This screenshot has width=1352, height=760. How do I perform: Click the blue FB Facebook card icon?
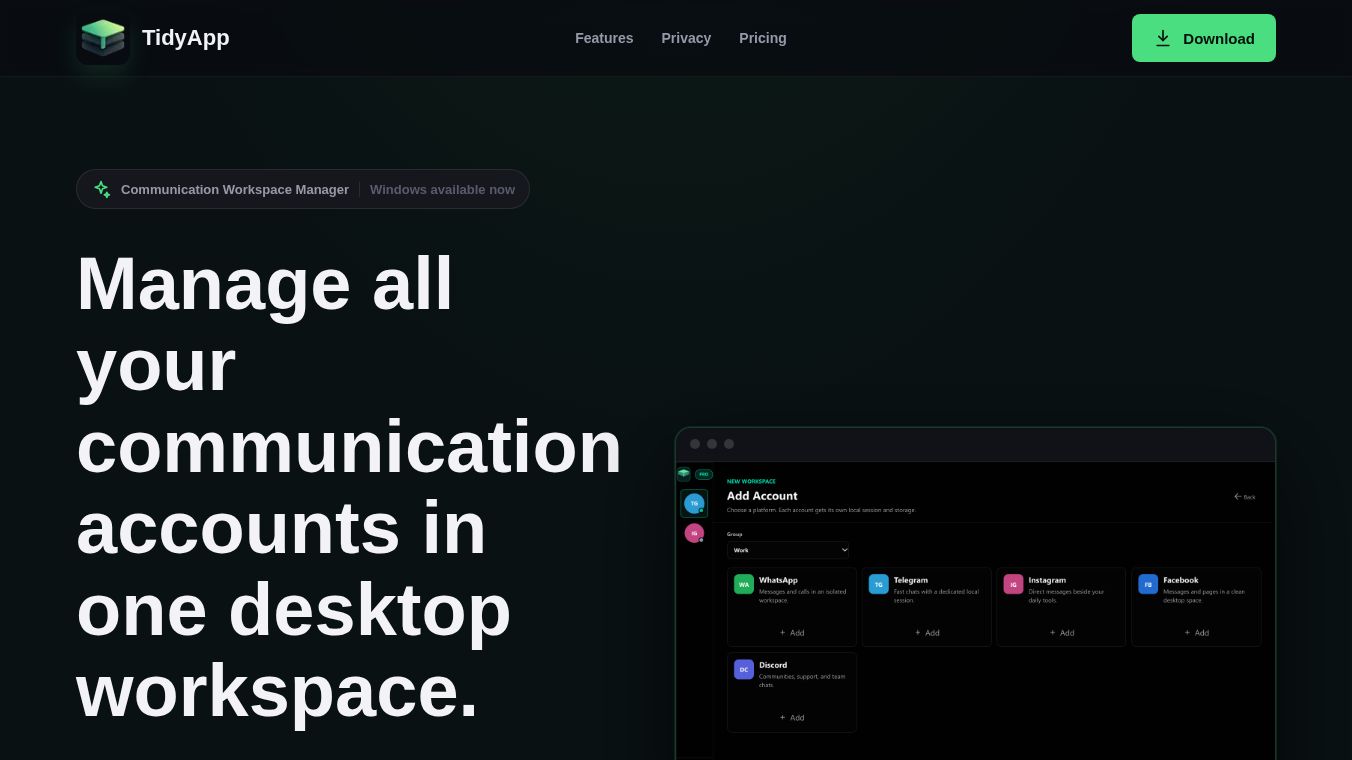click(x=1148, y=584)
